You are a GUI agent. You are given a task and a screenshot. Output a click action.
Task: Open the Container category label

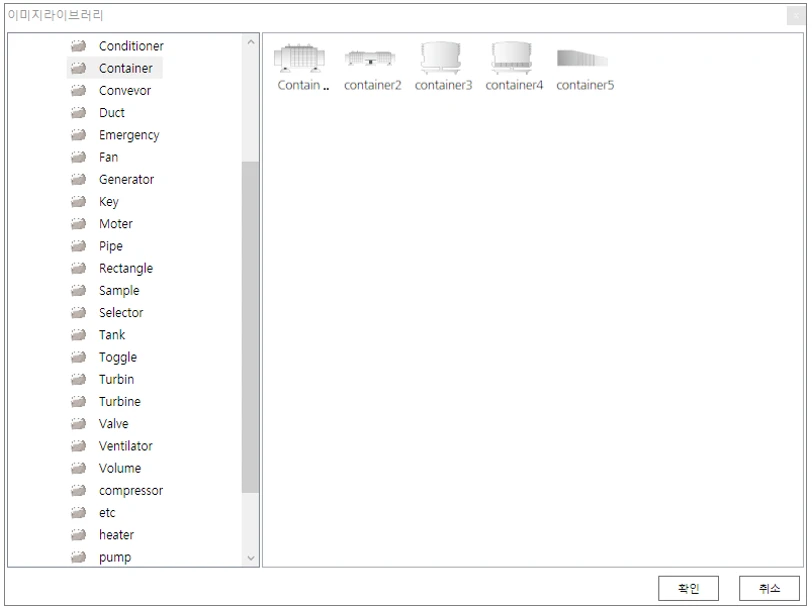(126, 68)
